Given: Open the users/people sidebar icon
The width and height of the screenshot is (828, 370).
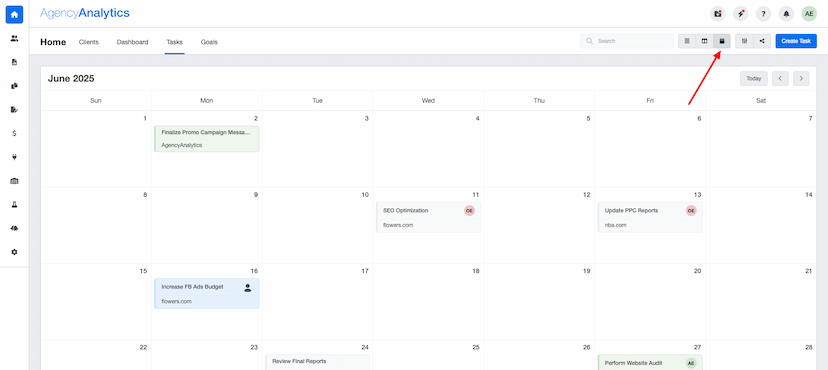Looking at the screenshot, I should (14, 39).
